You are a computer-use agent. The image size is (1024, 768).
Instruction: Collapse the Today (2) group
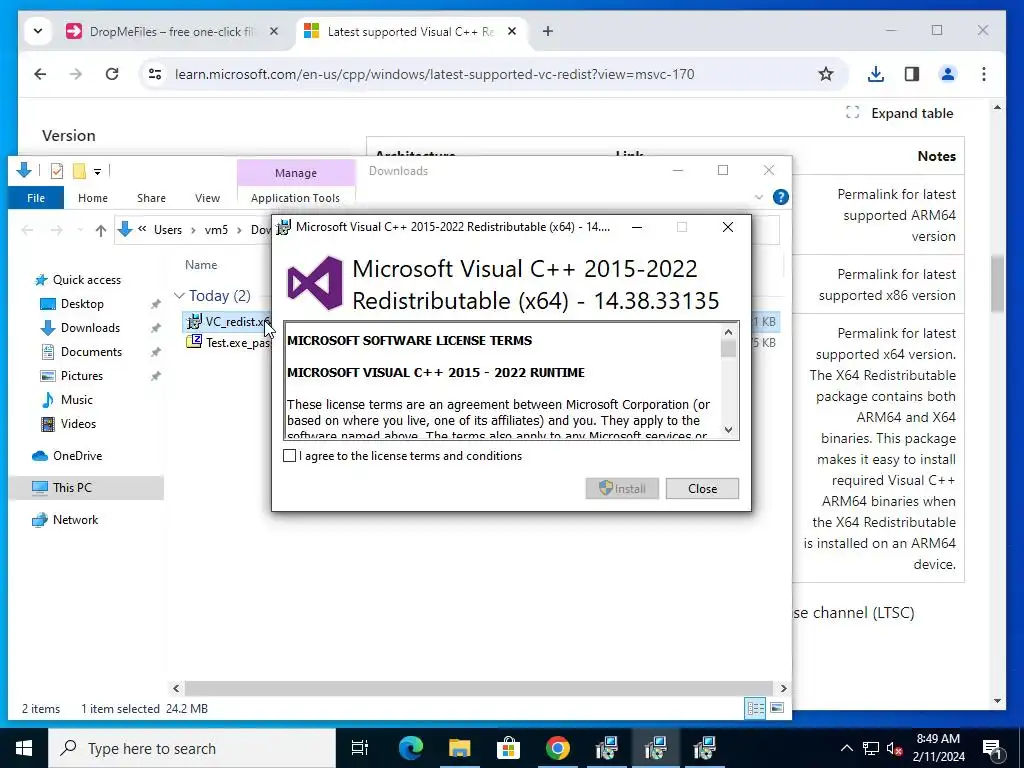pos(179,296)
